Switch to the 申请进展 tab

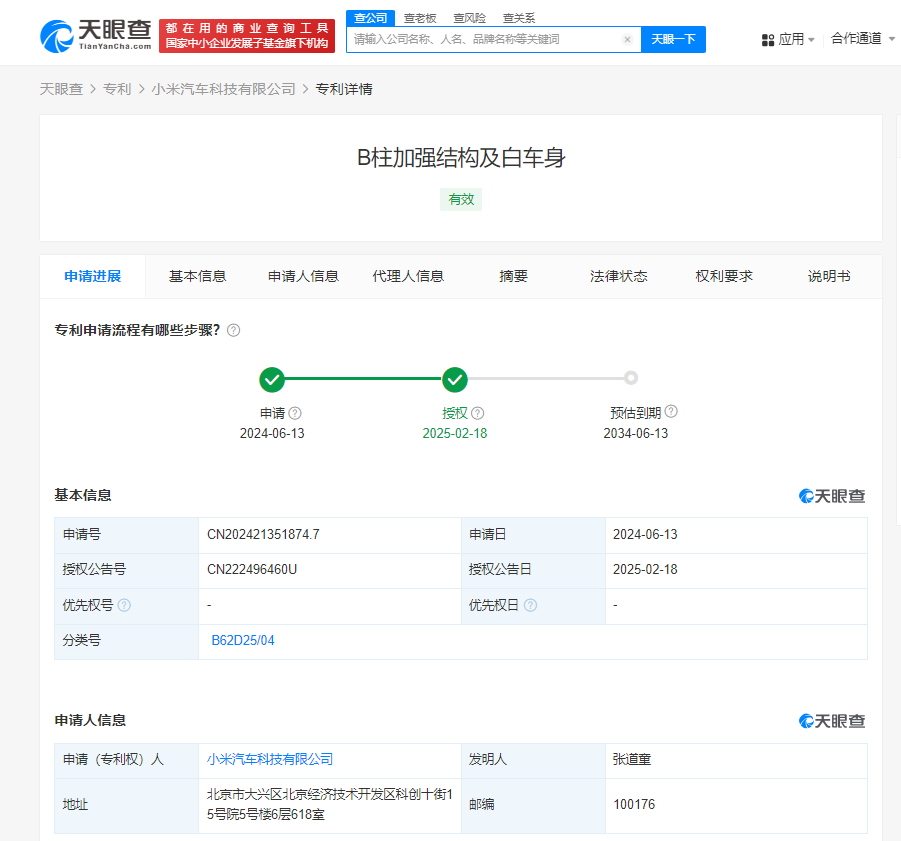coord(93,276)
